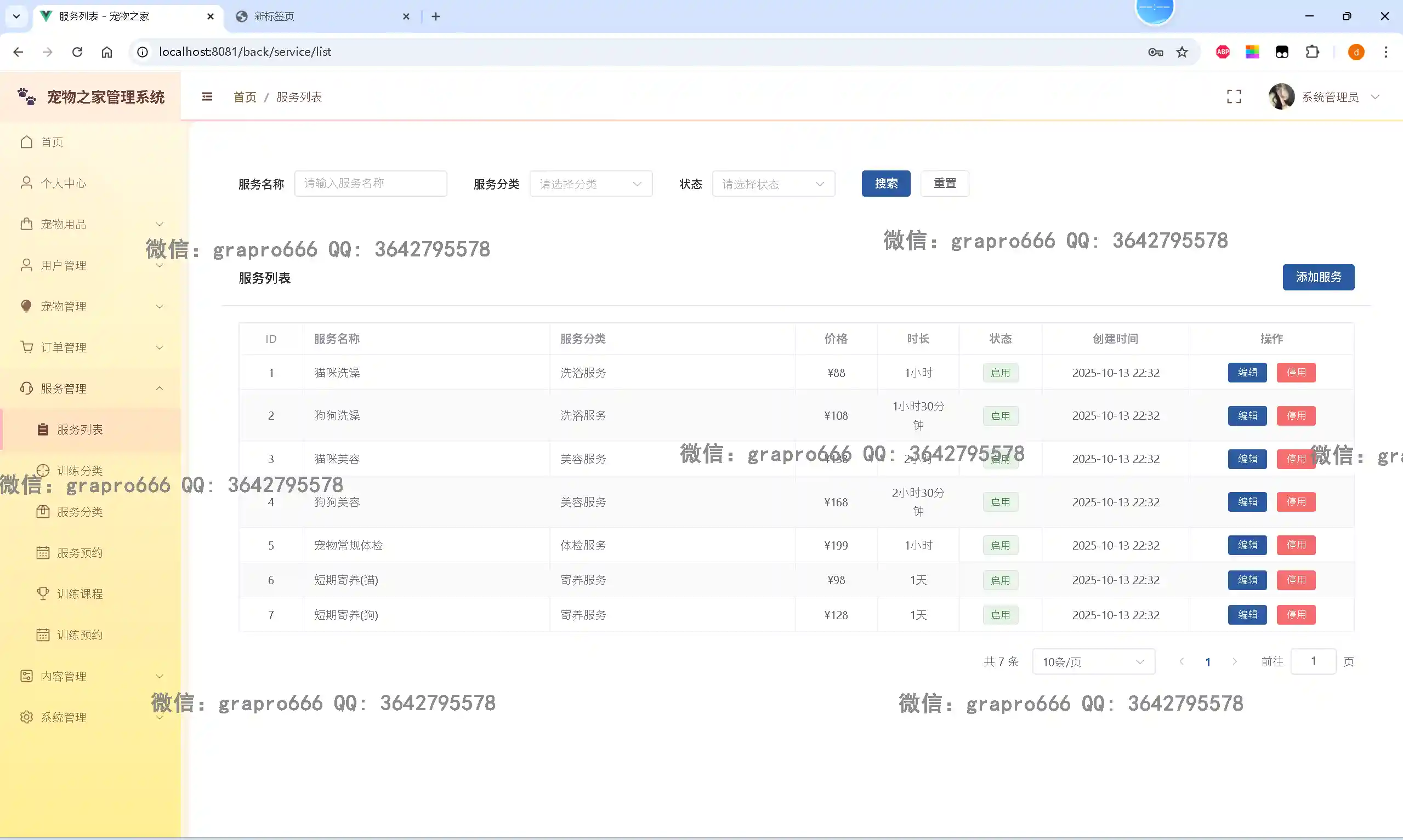Disable 短期寄养(狗) service with 停用
Image resolution: width=1403 pixels, height=840 pixels.
(1296, 615)
